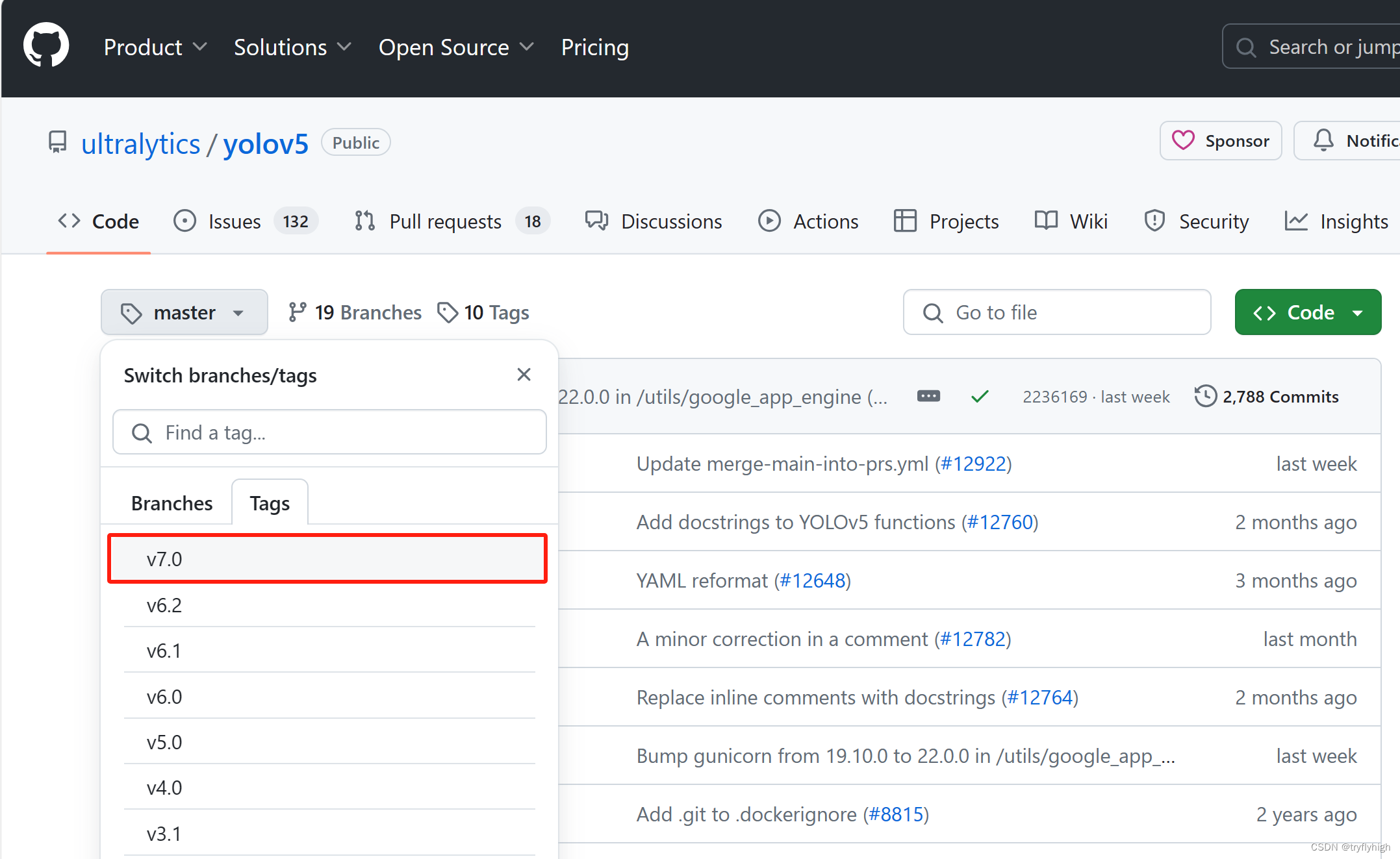1400x859 pixels.
Task: Click the repository book icon
Action: pyautogui.click(x=57, y=142)
